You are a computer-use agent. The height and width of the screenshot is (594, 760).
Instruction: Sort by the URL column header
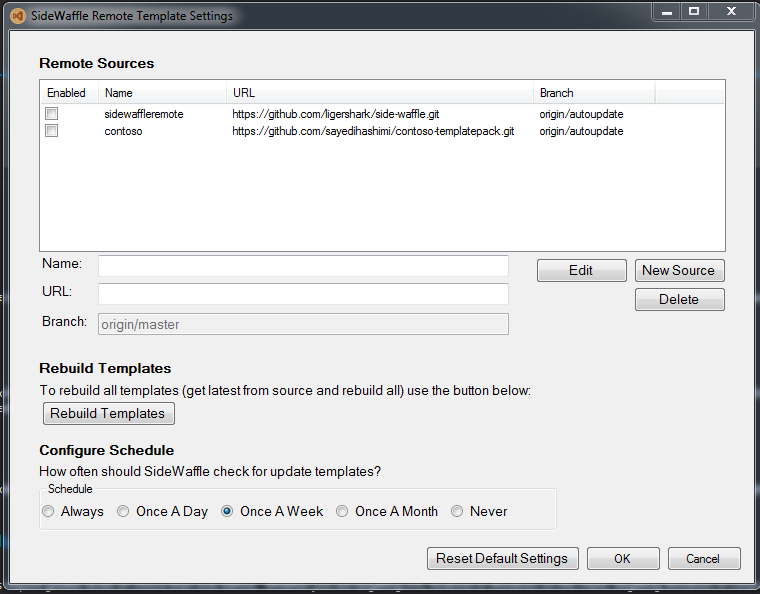tap(380, 93)
